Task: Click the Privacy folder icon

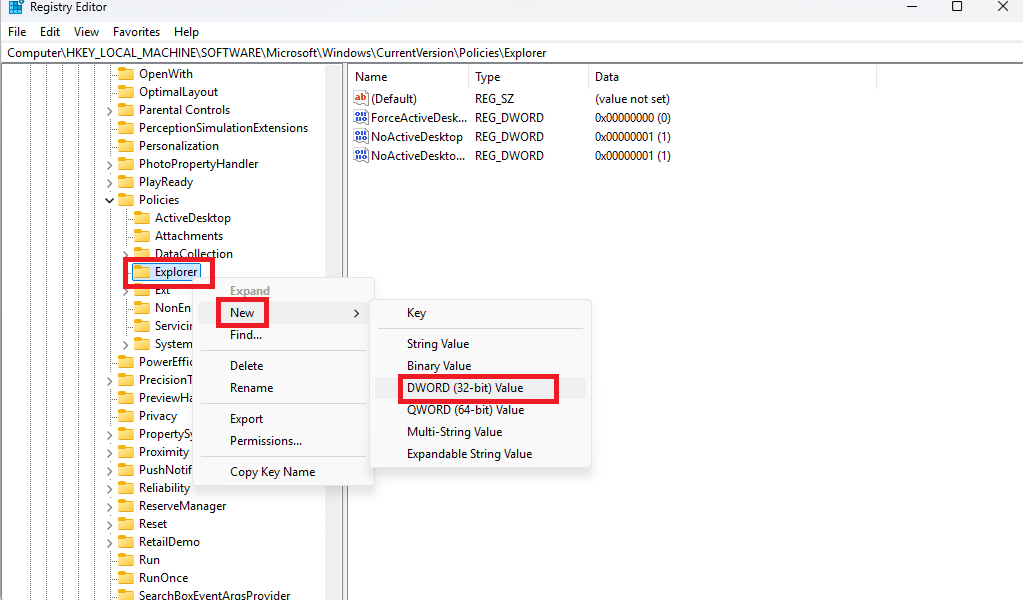Action: coord(126,416)
